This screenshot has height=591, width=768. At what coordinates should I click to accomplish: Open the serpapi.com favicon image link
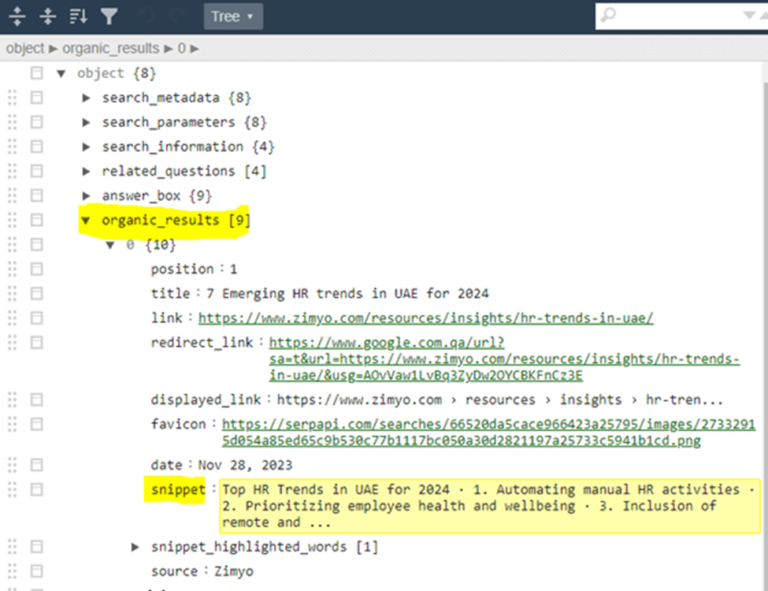click(x=489, y=432)
